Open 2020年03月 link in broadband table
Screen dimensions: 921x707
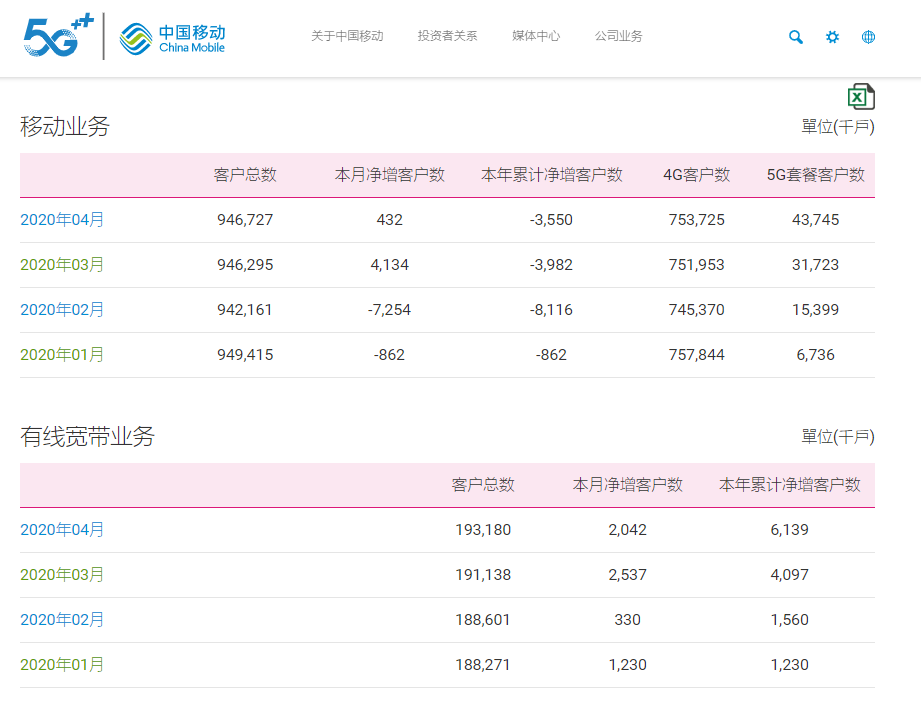click(62, 574)
